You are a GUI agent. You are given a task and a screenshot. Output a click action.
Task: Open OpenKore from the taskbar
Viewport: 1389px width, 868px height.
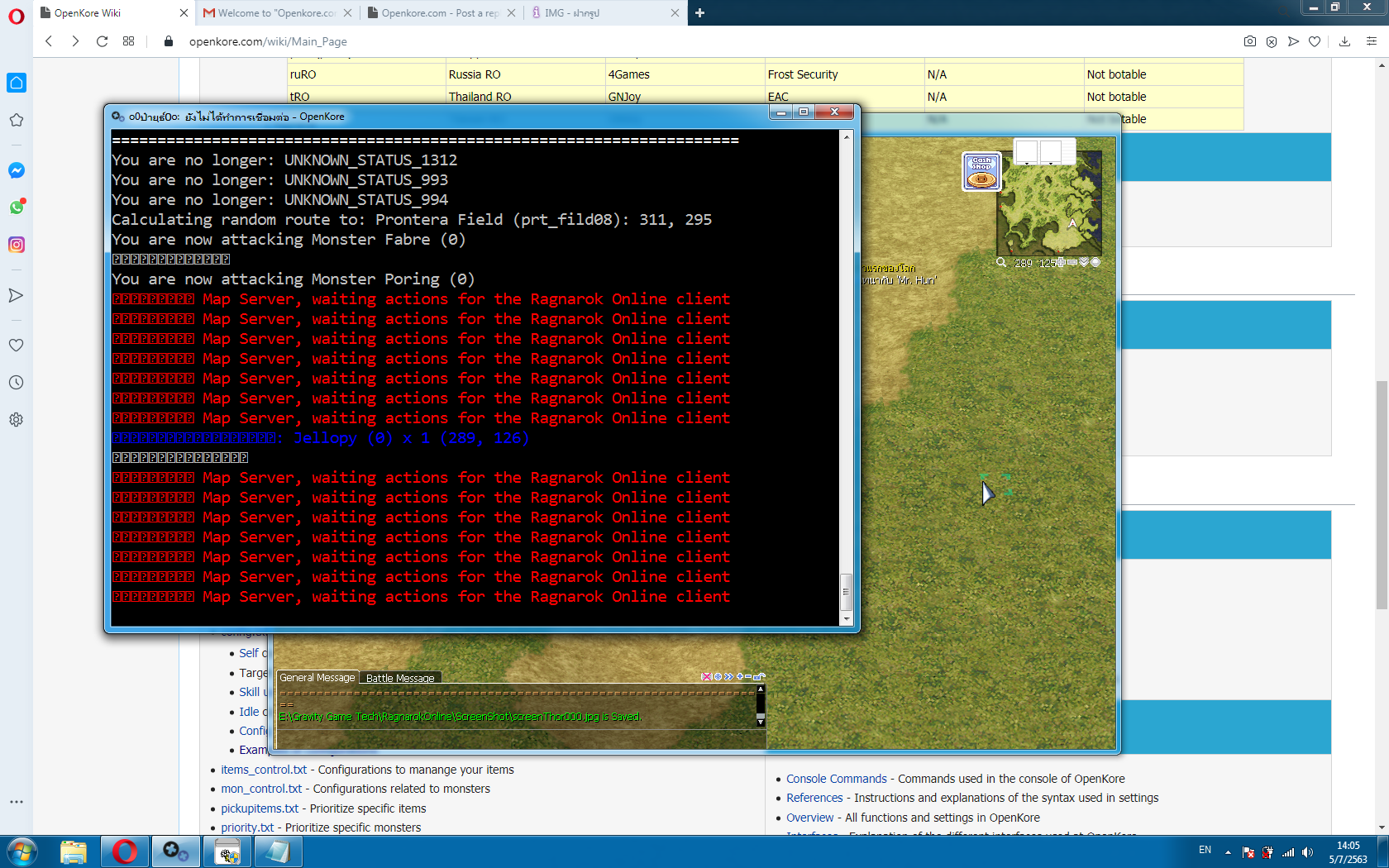[x=176, y=851]
